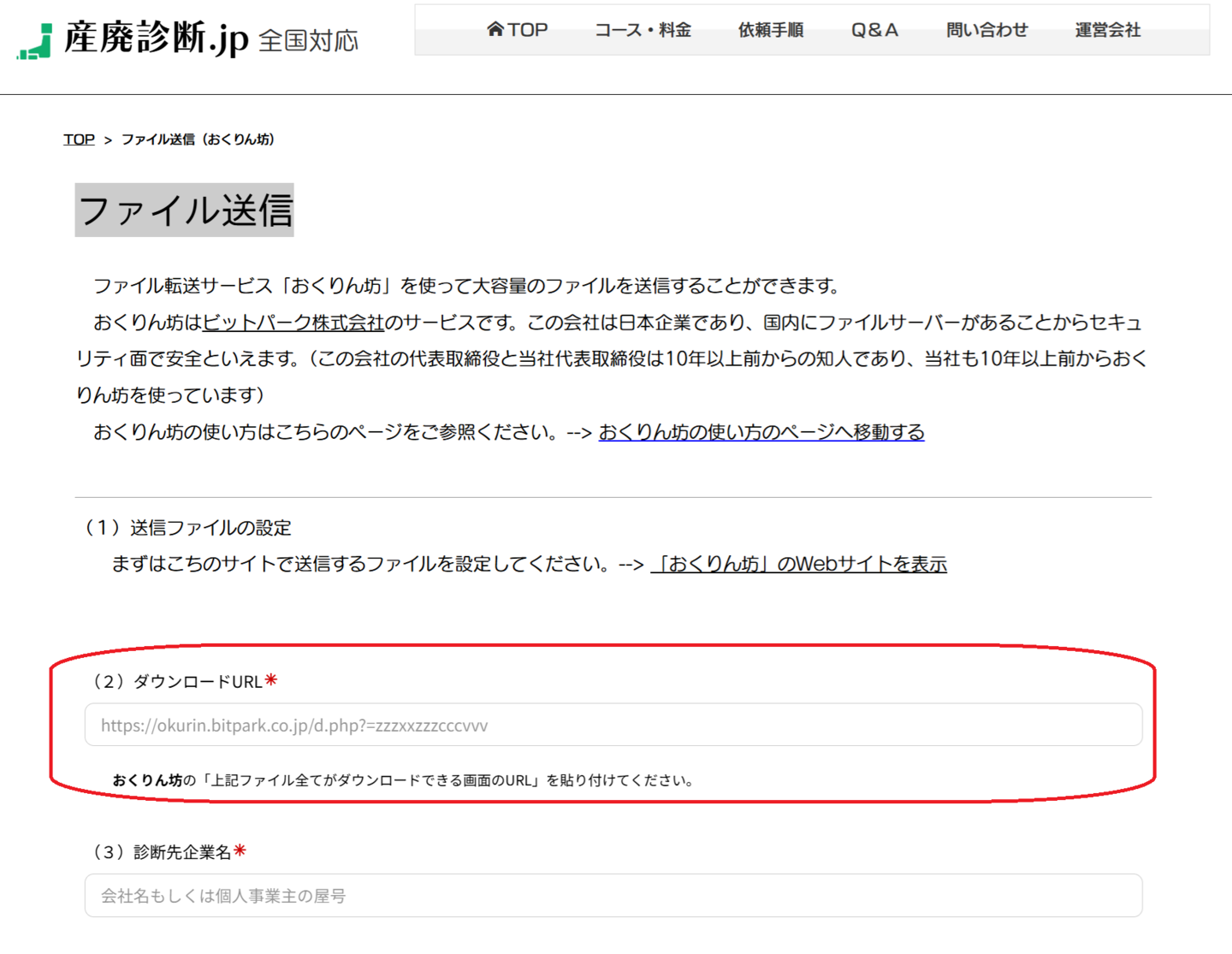Open the 運営会社 navigation item

pyautogui.click(x=1107, y=30)
